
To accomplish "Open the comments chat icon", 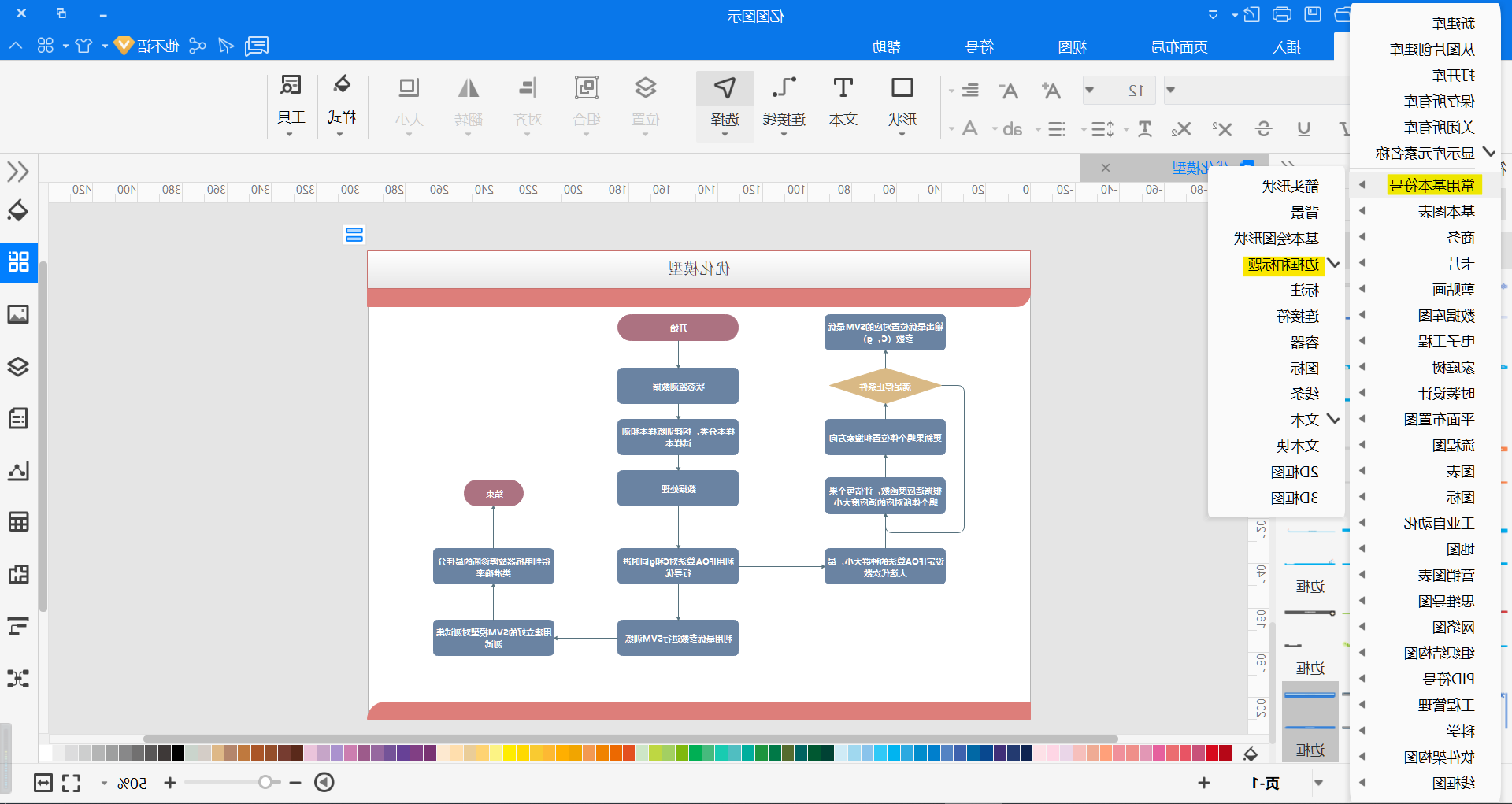I will 257,46.
